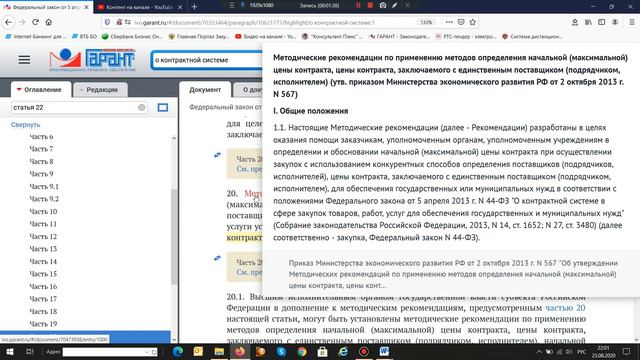
Task: Open Часть 9.2 in contents
Action: click(x=44, y=199)
